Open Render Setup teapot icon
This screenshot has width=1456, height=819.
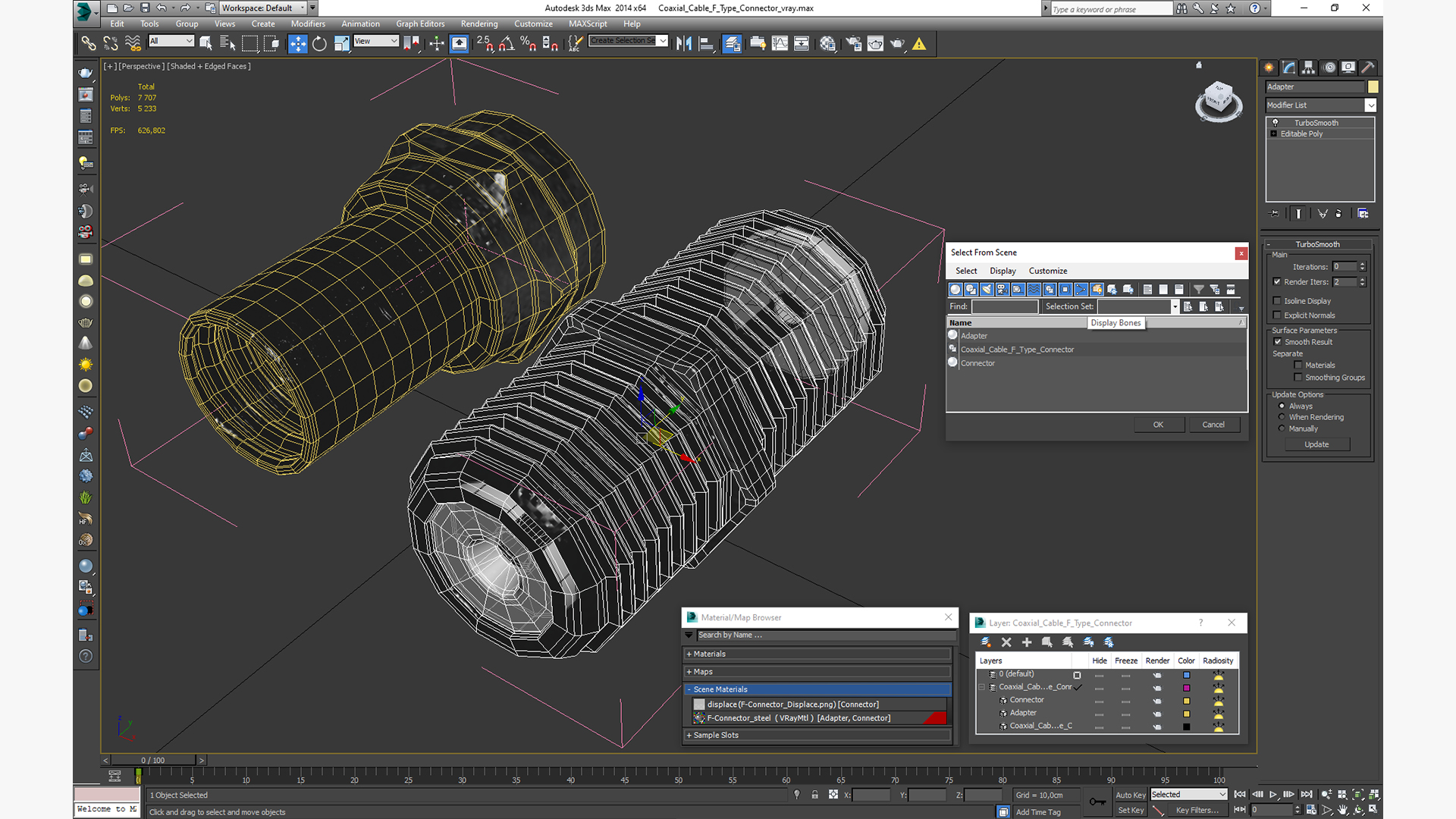tap(854, 43)
